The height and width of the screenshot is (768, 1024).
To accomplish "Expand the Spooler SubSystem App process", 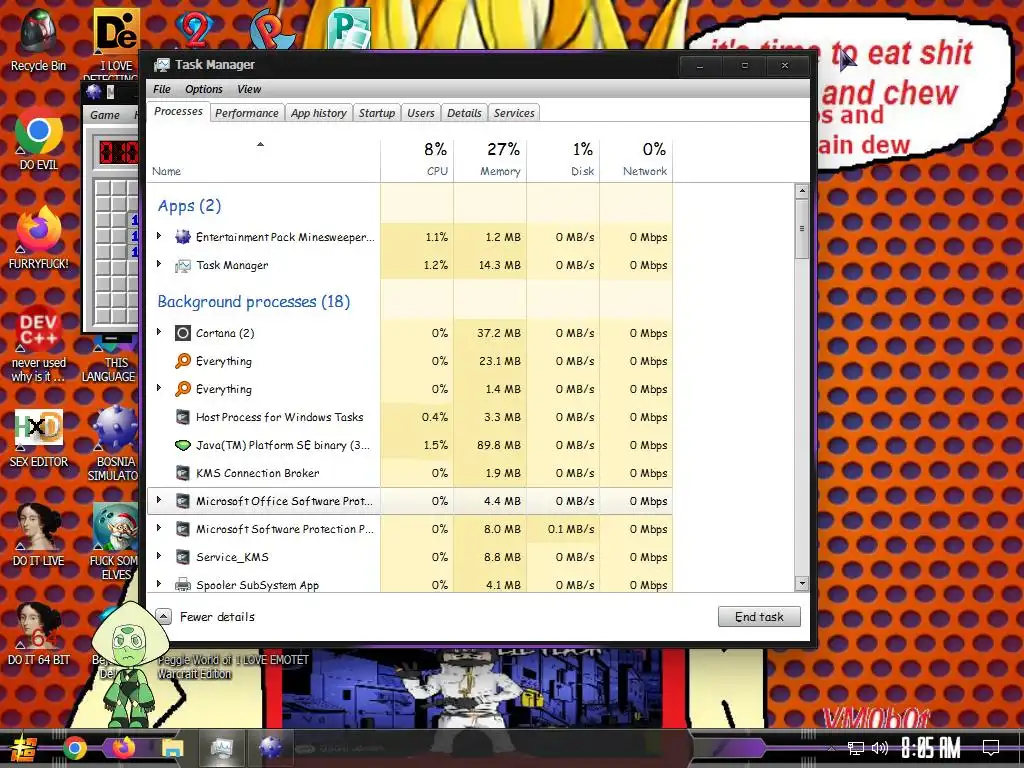I will pos(159,583).
